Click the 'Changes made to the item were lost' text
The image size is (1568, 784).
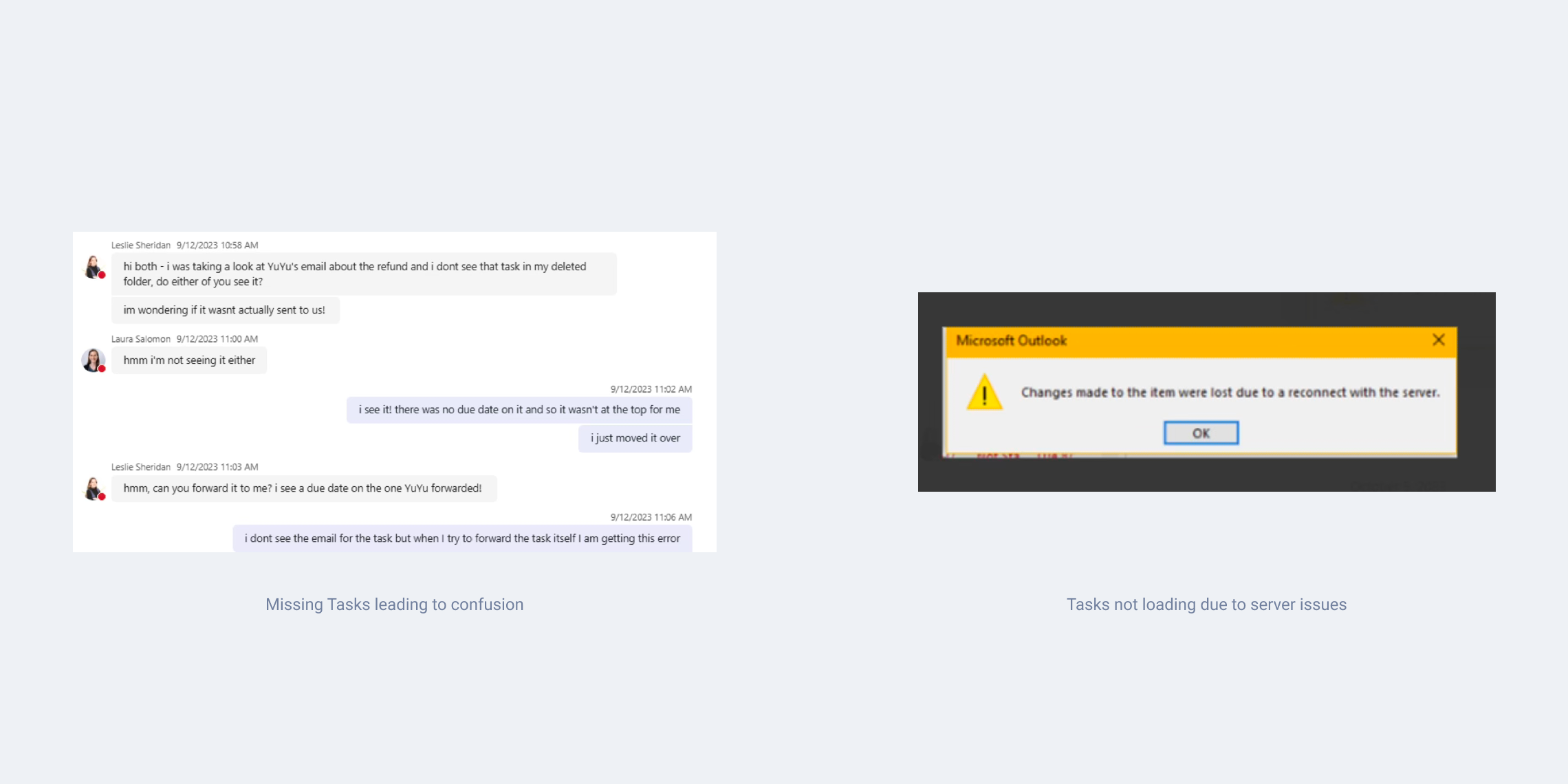[x=1230, y=393]
